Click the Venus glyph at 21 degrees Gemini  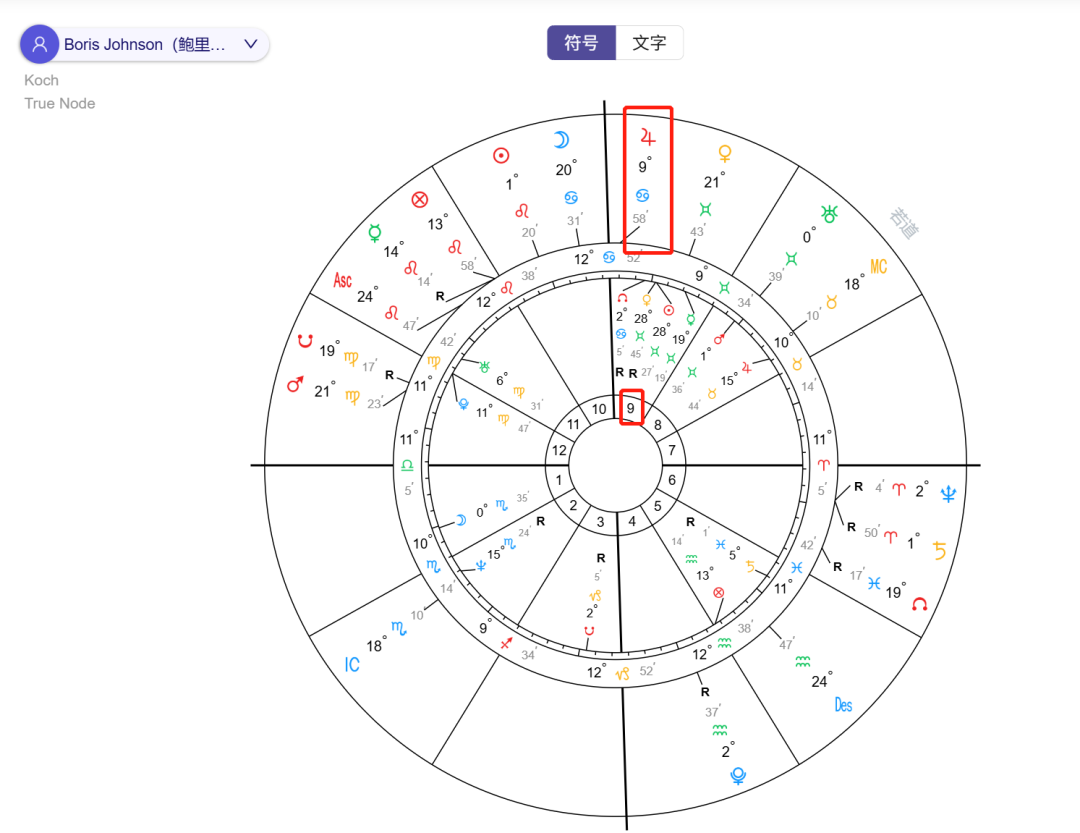point(725,153)
